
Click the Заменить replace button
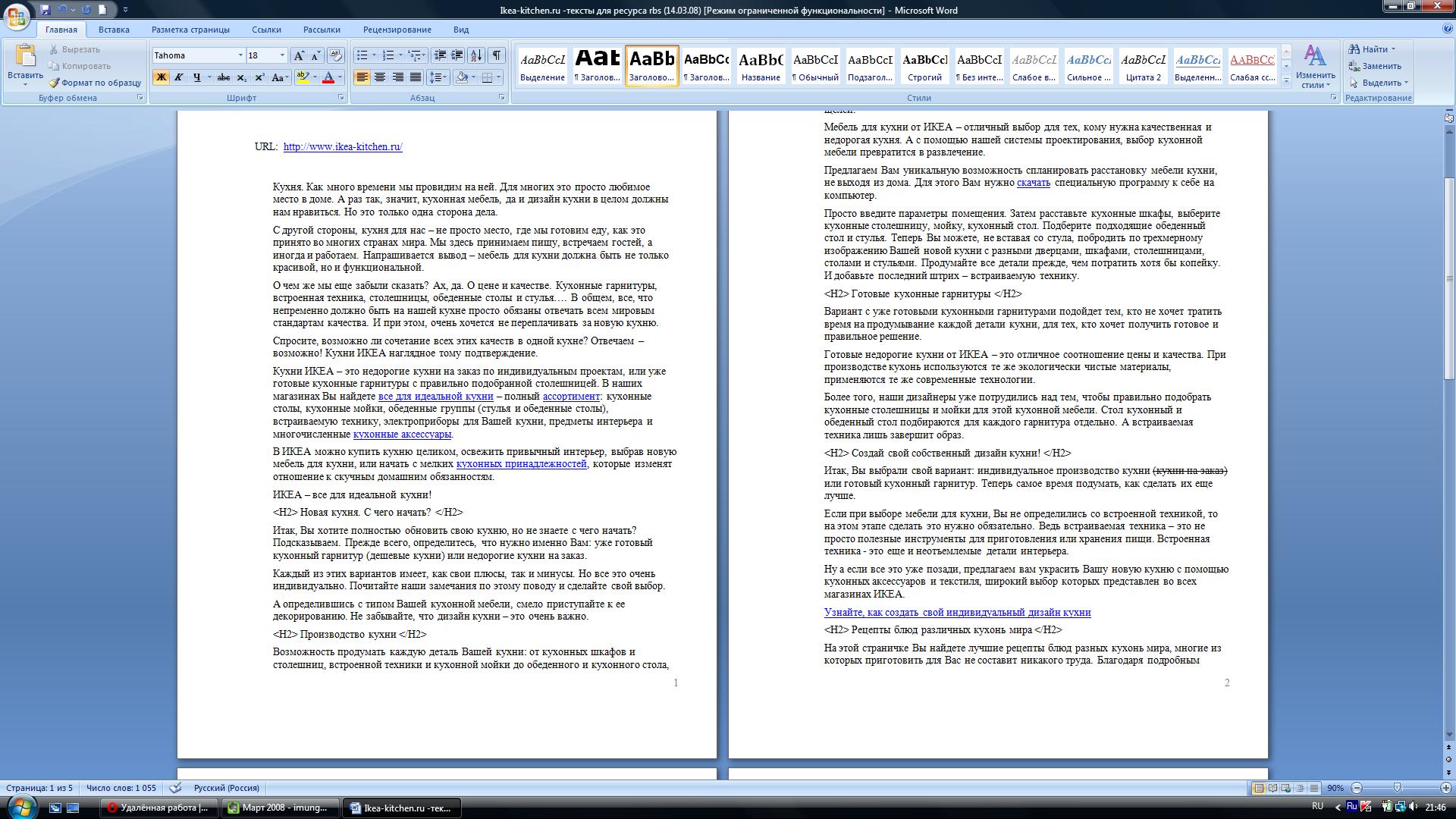pos(1375,66)
